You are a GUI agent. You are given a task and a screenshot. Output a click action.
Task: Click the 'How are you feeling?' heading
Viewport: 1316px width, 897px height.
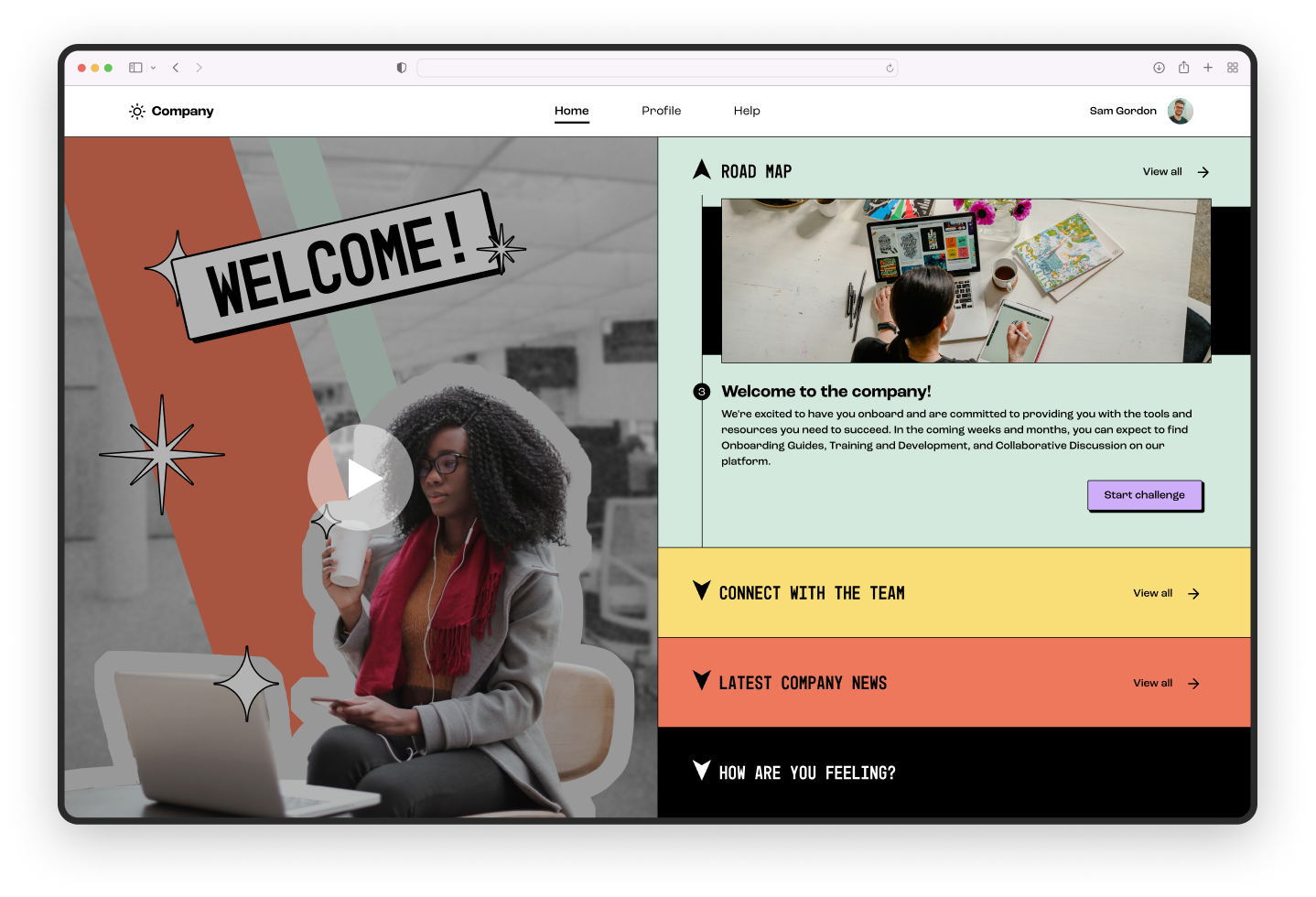coord(807,773)
